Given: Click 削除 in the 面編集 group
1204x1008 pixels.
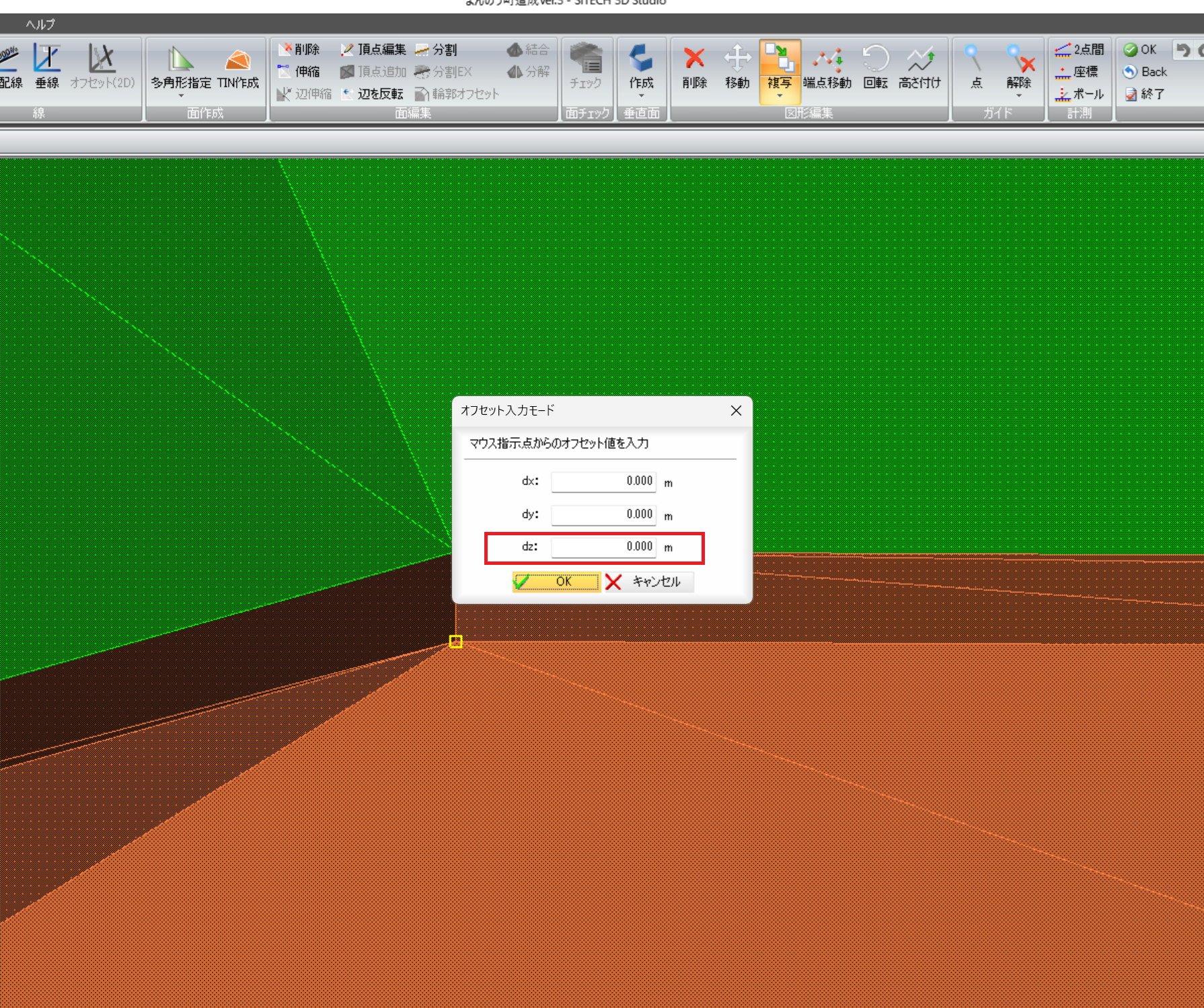Looking at the screenshot, I should (299, 50).
